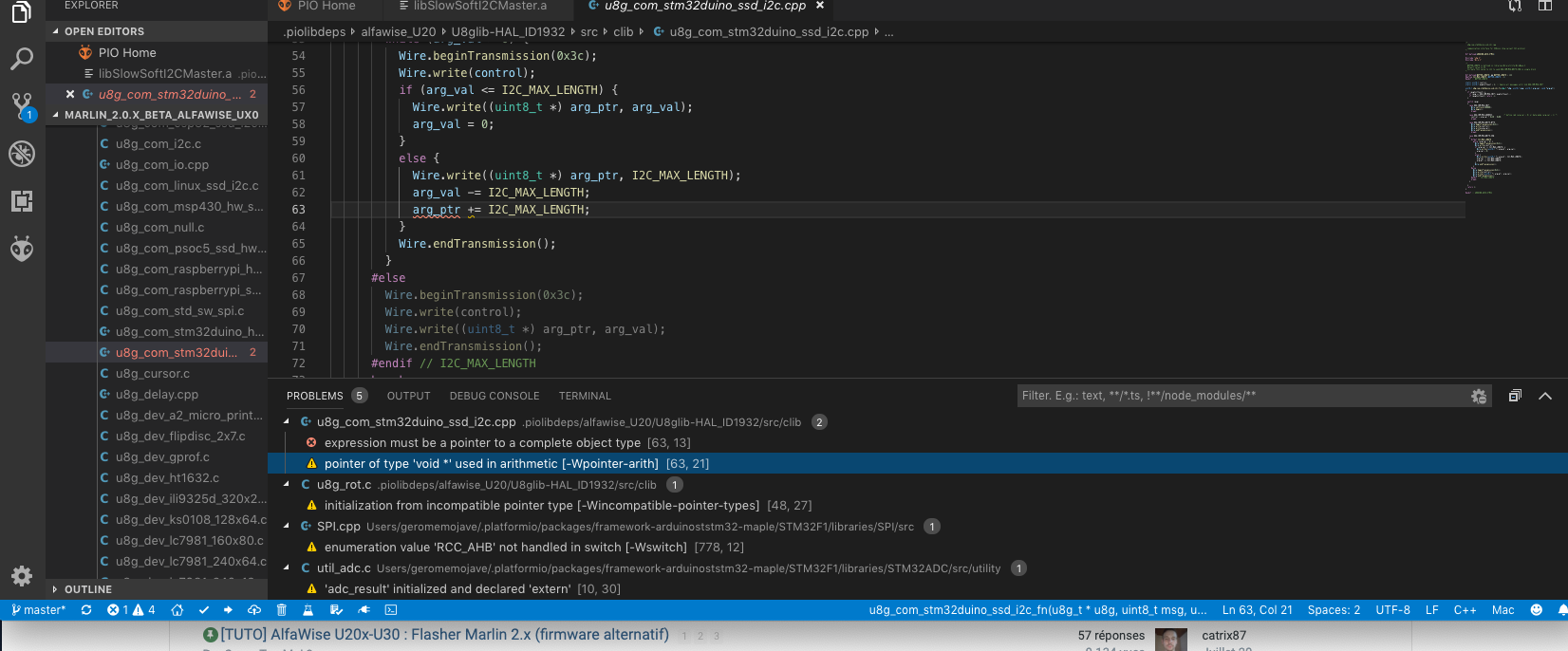Click the code minimap on the right
1568x651 pixels.
(x=1514, y=118)
